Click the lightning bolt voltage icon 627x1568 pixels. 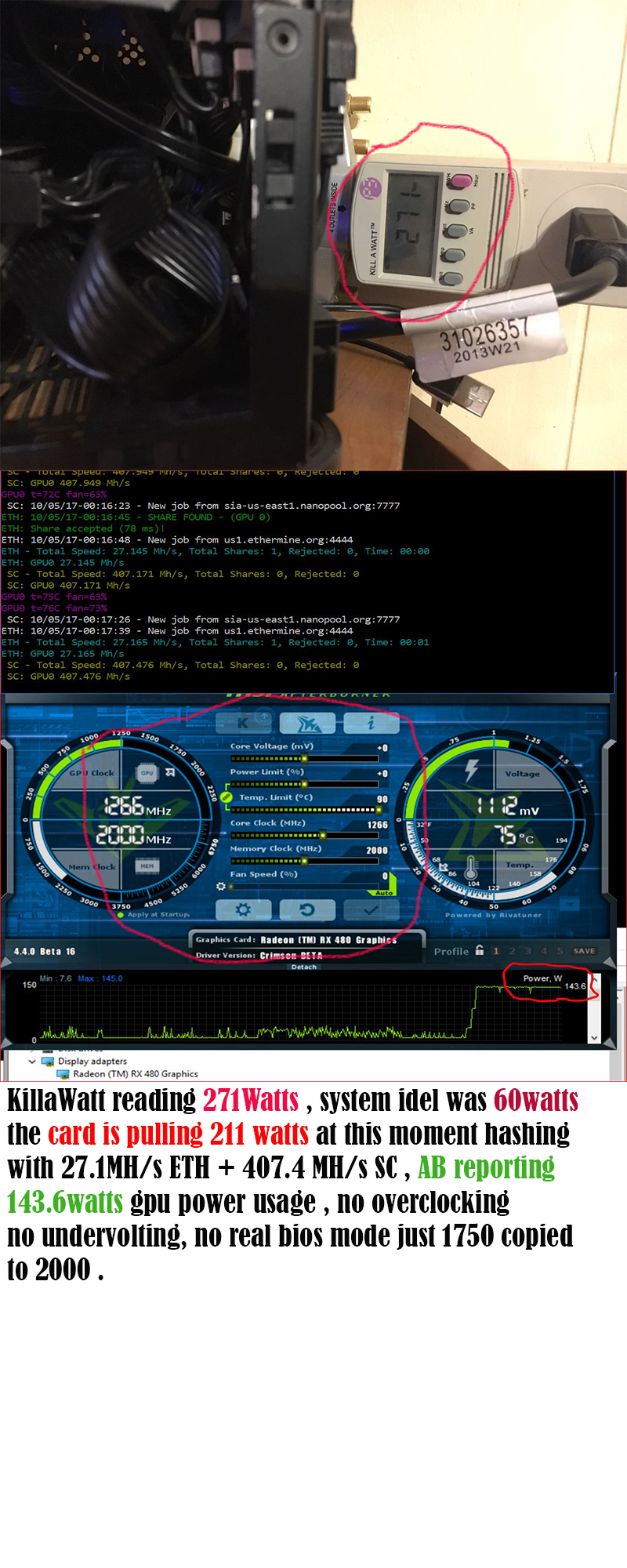coord(471,770)
